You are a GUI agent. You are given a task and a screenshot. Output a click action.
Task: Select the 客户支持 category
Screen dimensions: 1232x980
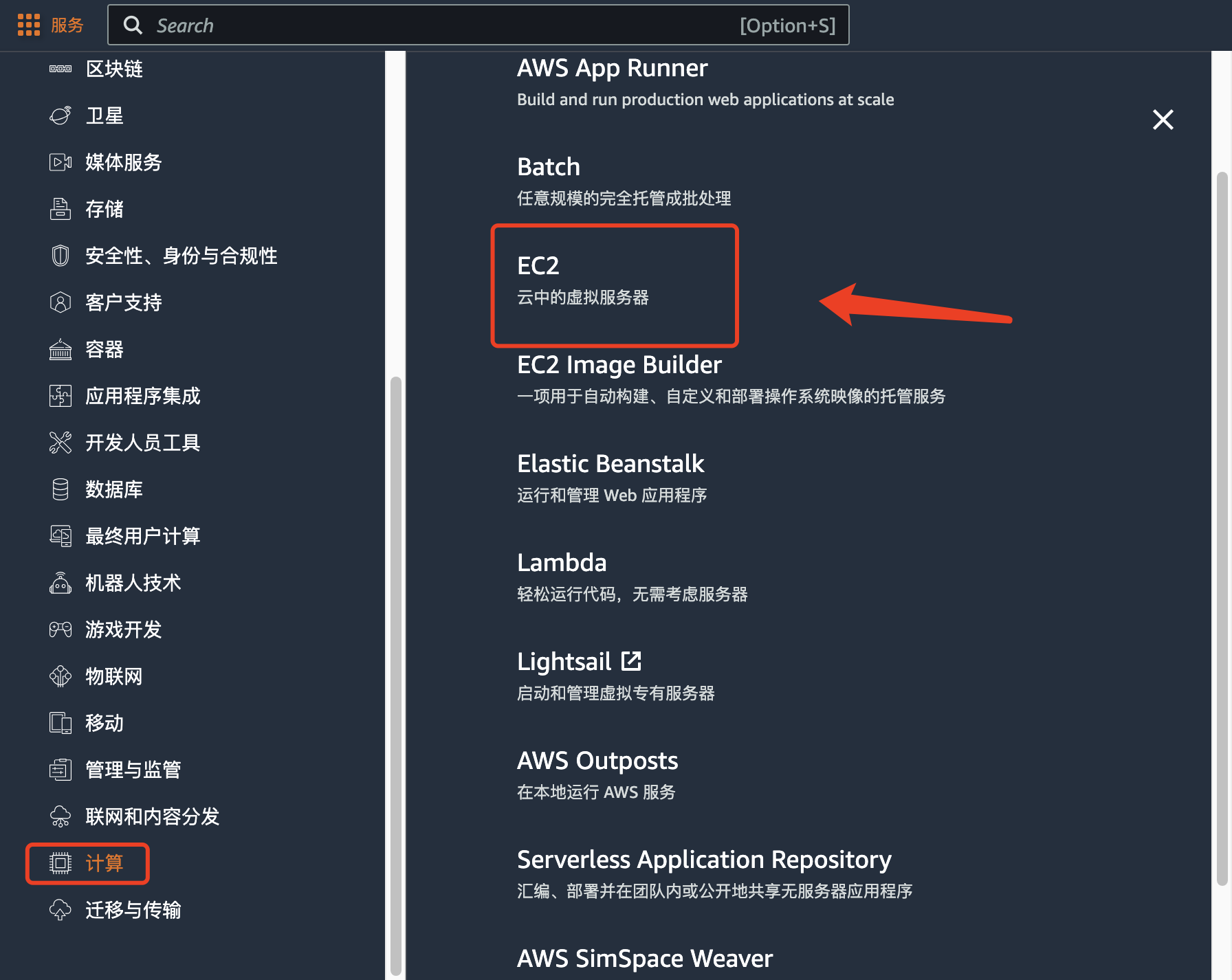124,302
